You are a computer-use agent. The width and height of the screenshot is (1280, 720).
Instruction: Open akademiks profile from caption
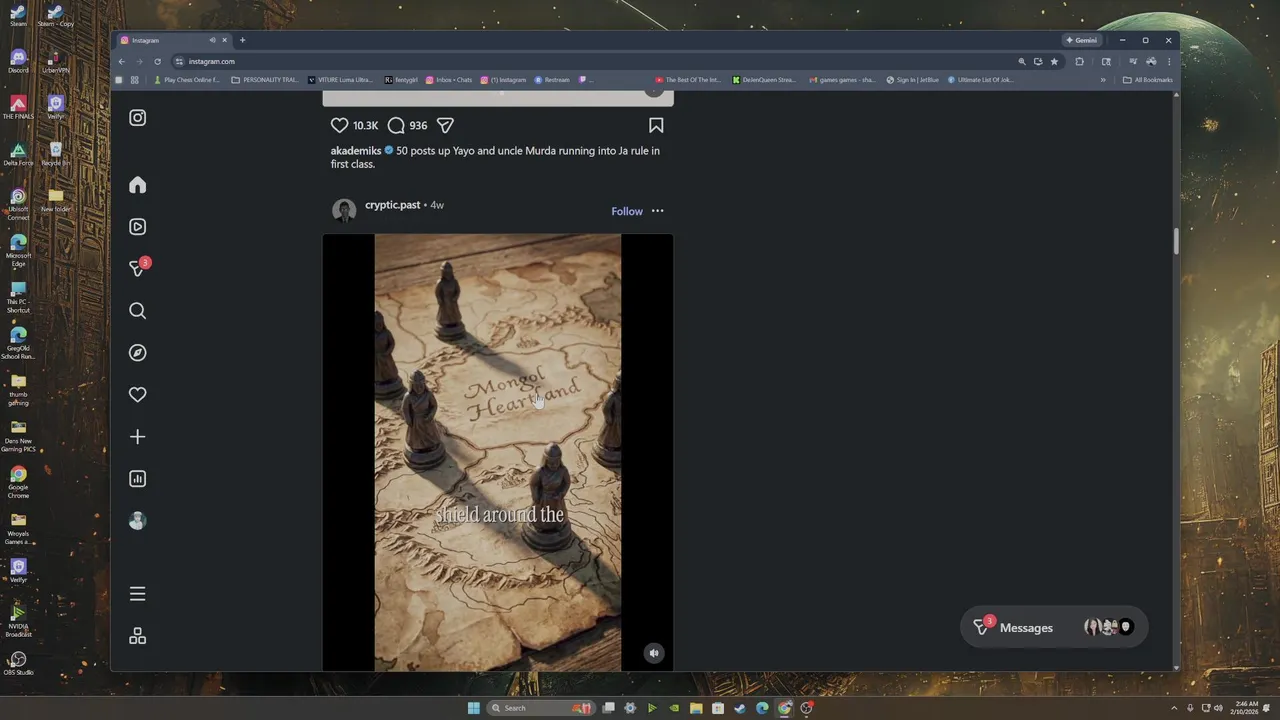point(356,151)
